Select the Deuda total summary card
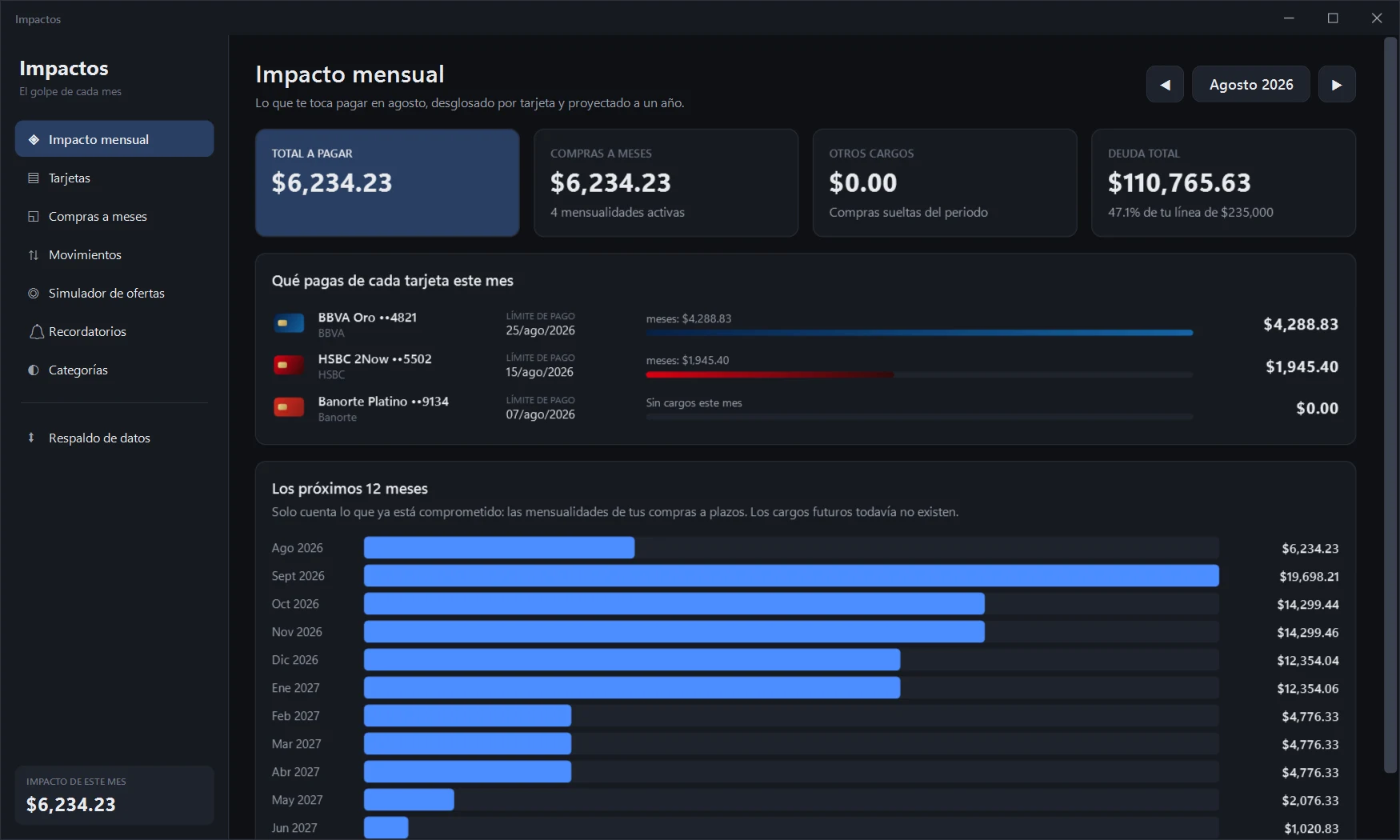Viewport: 1400px width, 840px height. (x=1223, y=182)
